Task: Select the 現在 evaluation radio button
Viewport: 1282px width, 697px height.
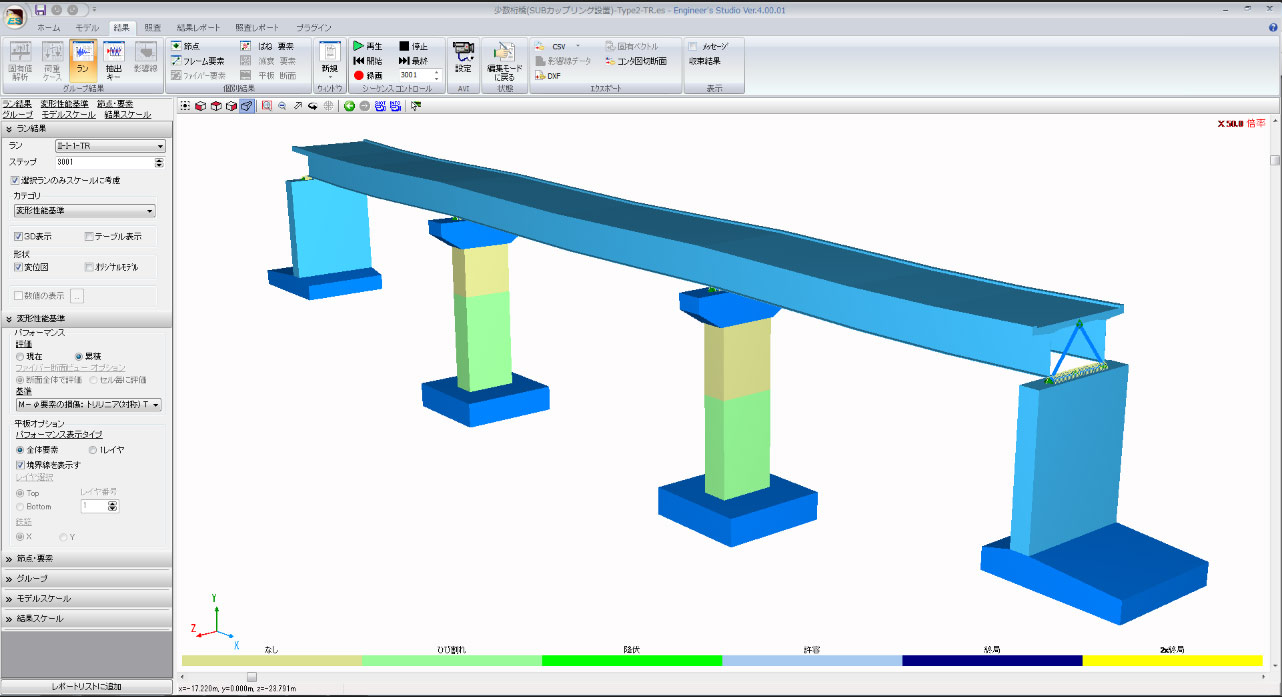Action: (x=21, y=355)
